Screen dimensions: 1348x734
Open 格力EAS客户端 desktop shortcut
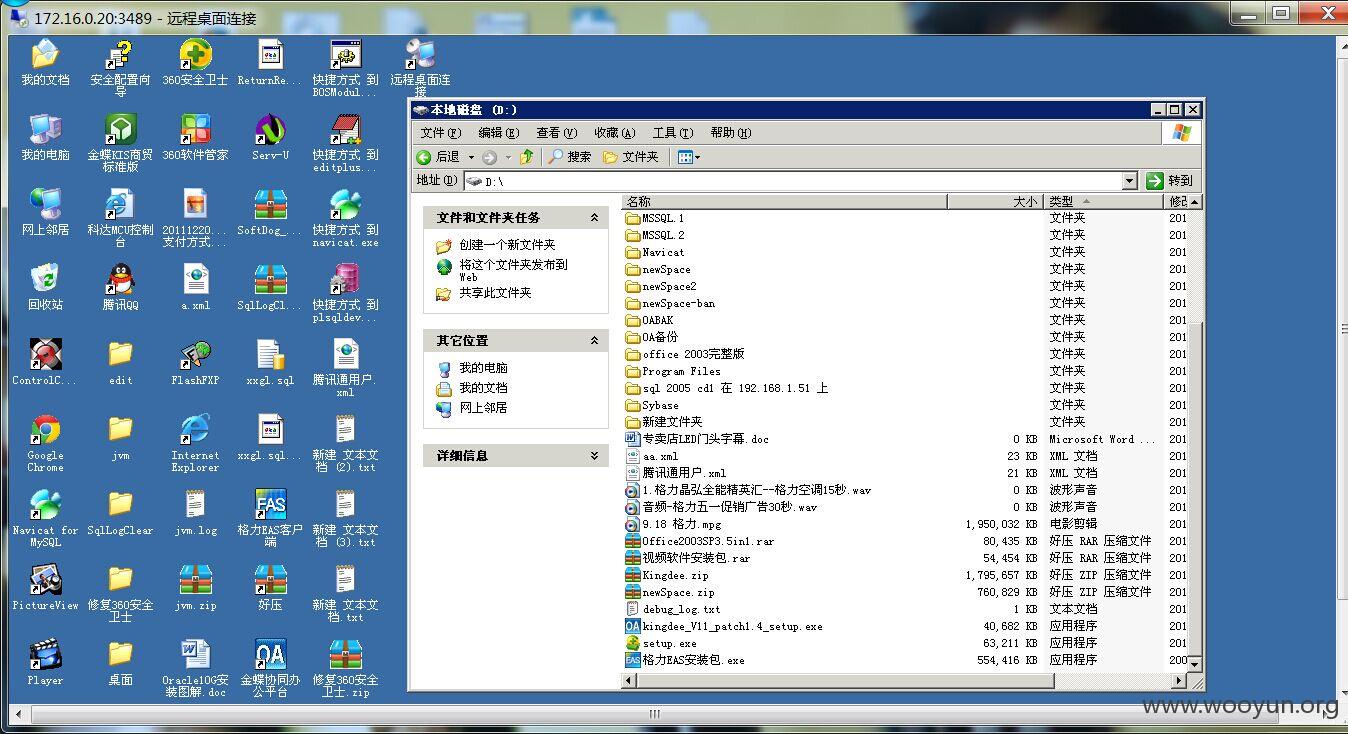(270, 517)
